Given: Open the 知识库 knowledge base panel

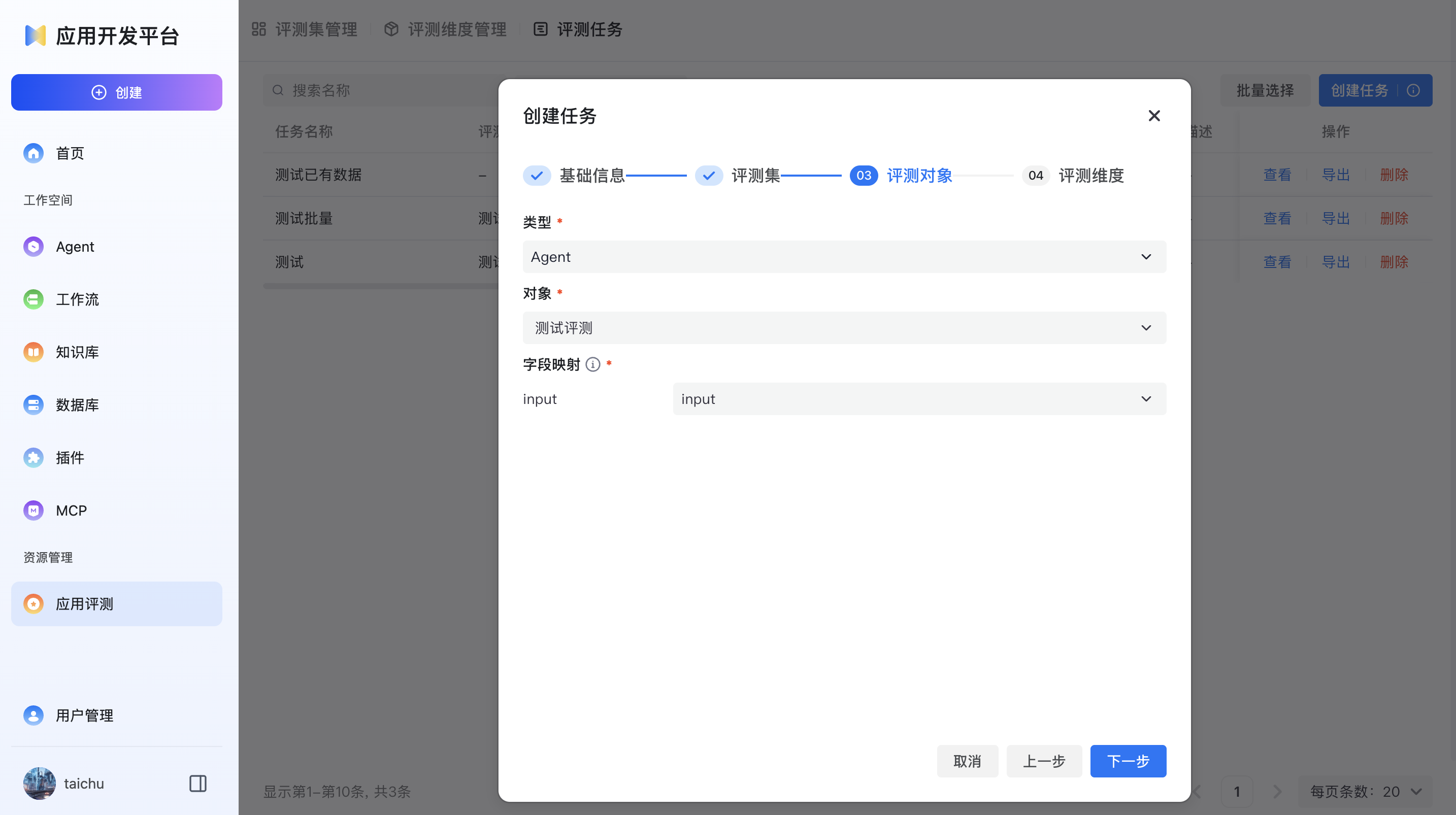Looking at the screenshot, I should coord(78,352).
